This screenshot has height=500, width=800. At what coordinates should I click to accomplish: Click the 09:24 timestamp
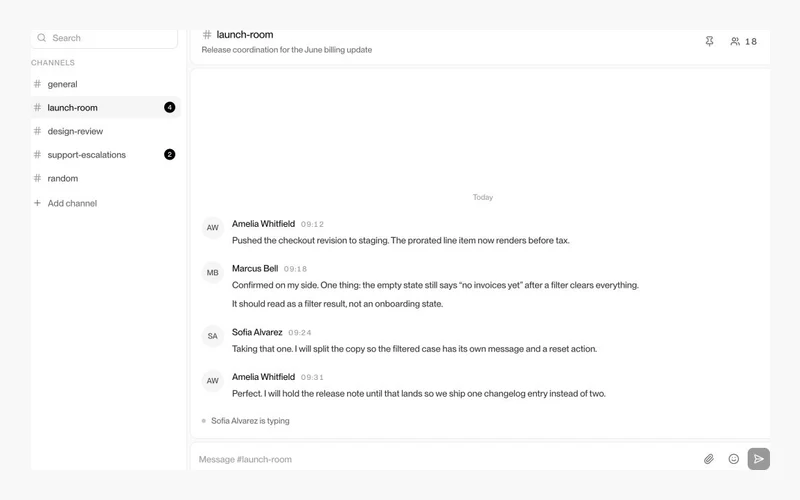[299, 333]
